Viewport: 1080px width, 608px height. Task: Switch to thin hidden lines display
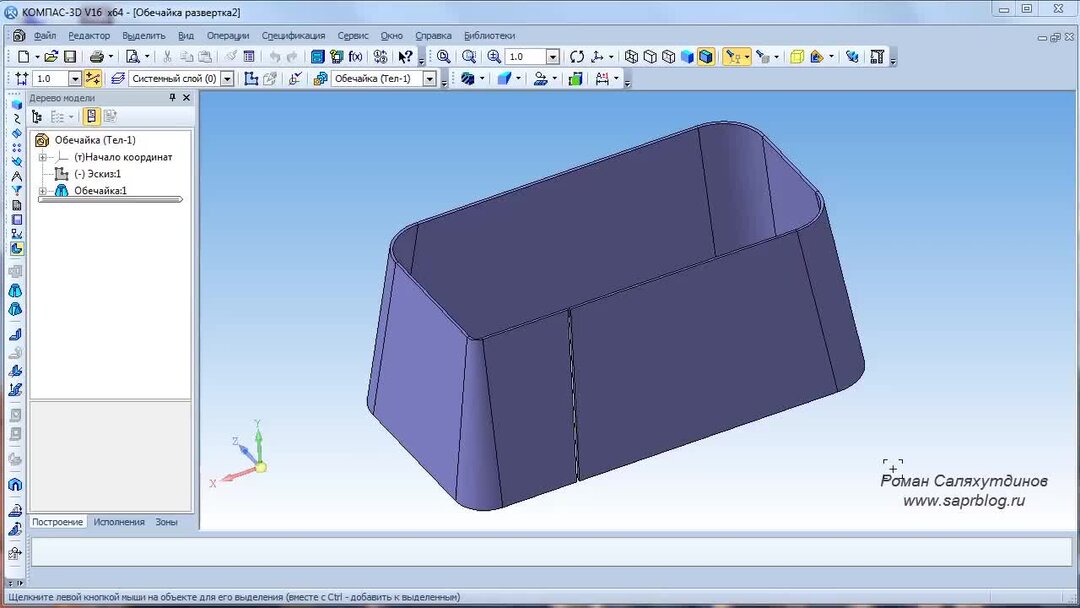click(668, 57)
